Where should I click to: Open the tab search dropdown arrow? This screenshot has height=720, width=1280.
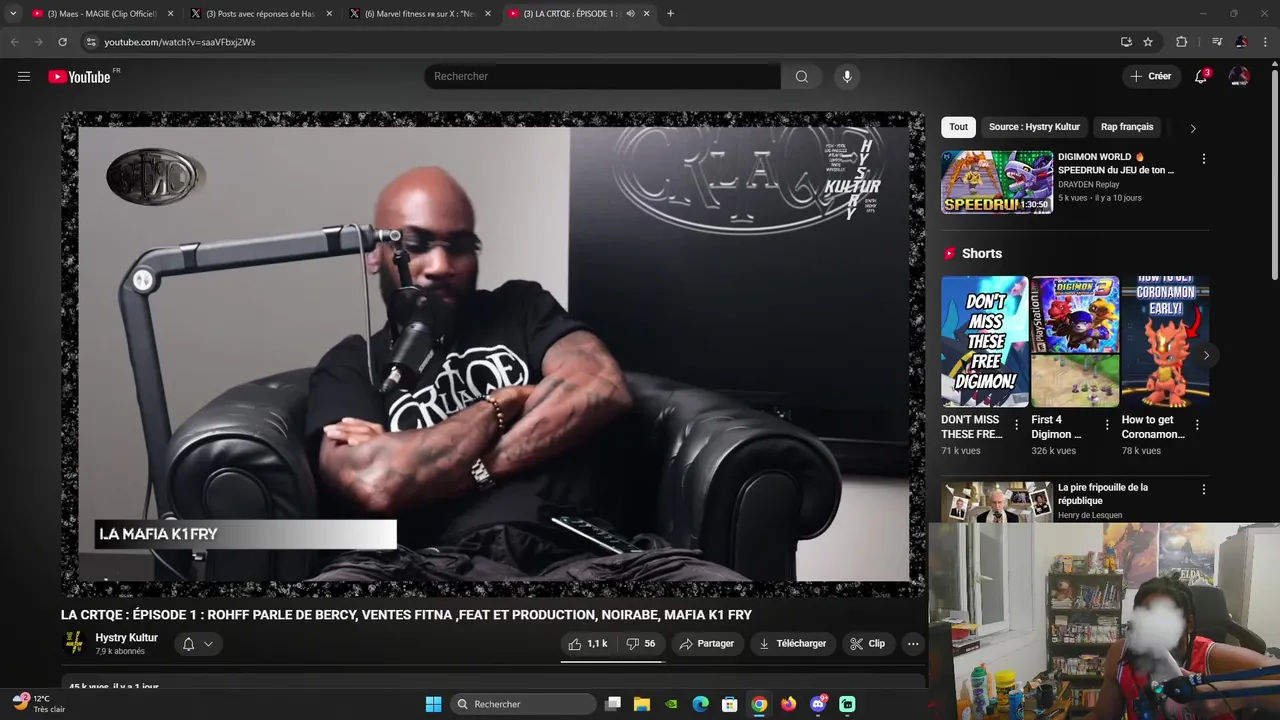13,14
